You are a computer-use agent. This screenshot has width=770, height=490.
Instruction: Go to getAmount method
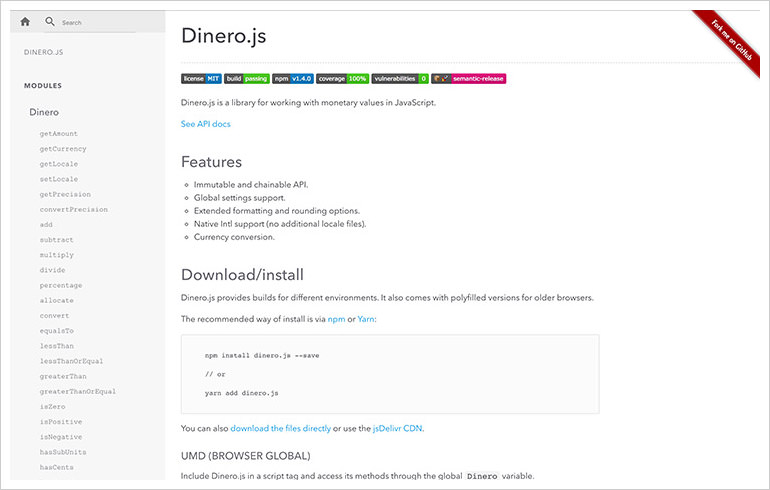58,134
